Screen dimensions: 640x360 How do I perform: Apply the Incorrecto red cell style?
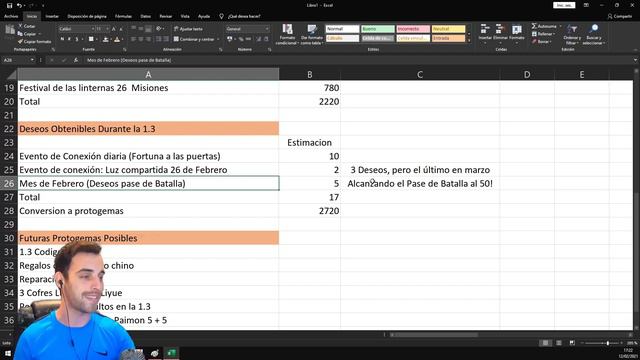tap(413, 29)
